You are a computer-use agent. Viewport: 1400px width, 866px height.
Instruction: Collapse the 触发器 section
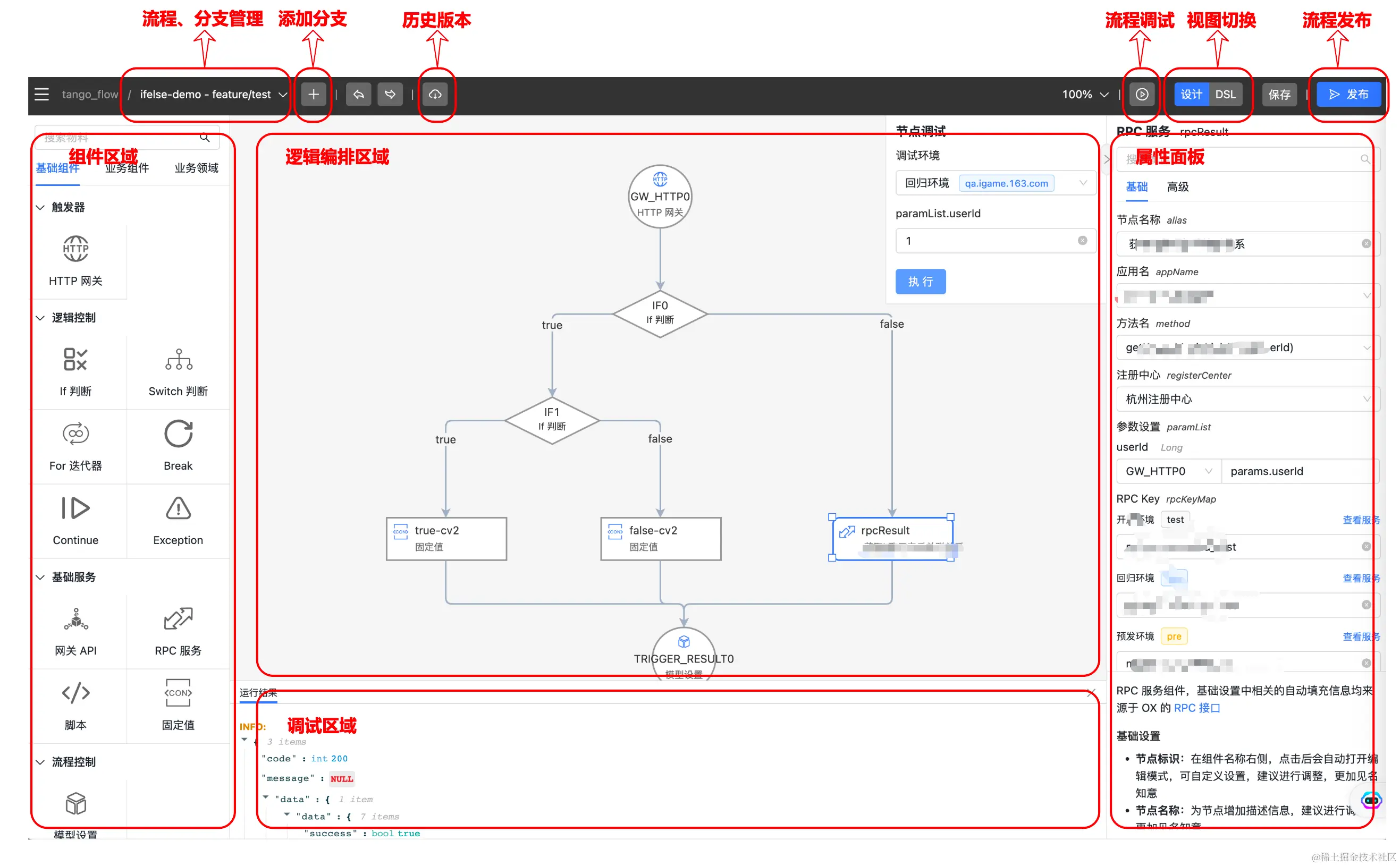point(40,207)
